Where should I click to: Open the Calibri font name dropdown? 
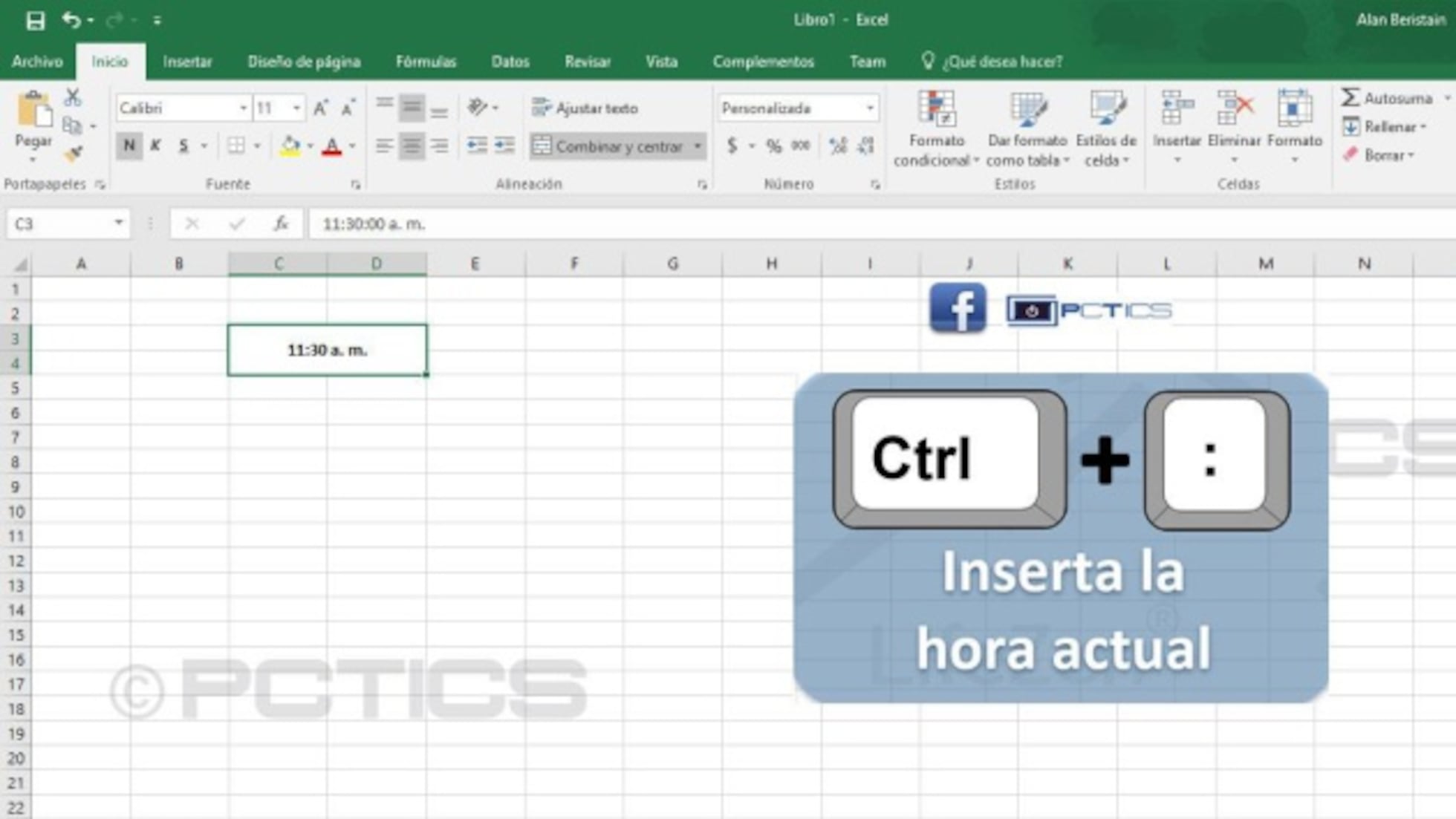(243, 108)
